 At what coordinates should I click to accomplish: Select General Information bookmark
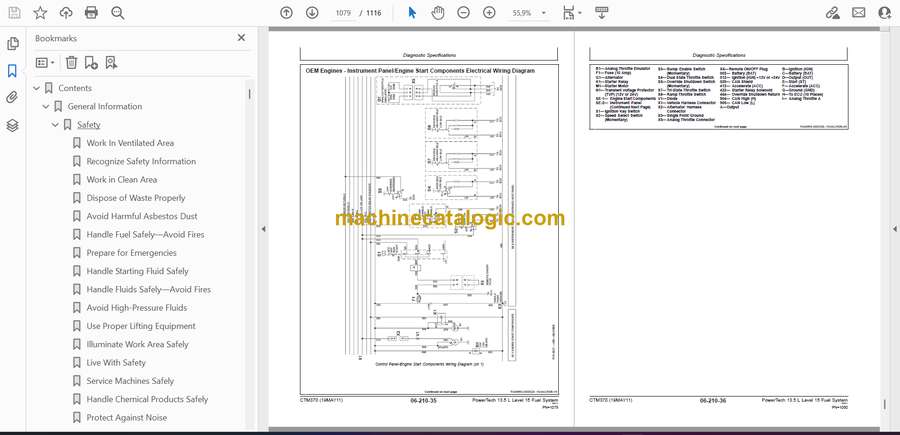(104, 107)
